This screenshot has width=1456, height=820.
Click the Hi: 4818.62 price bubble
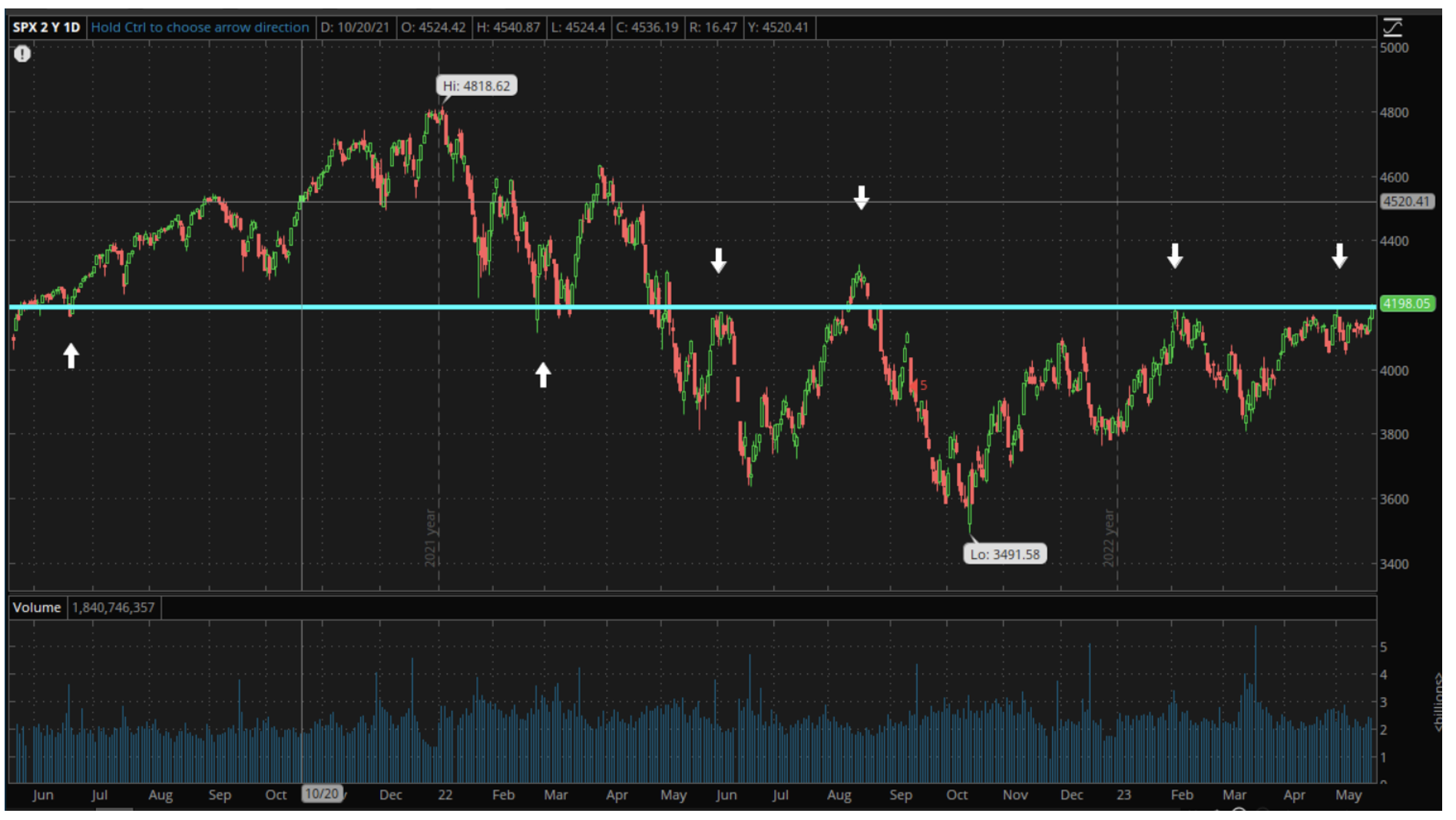coord(476,86)
